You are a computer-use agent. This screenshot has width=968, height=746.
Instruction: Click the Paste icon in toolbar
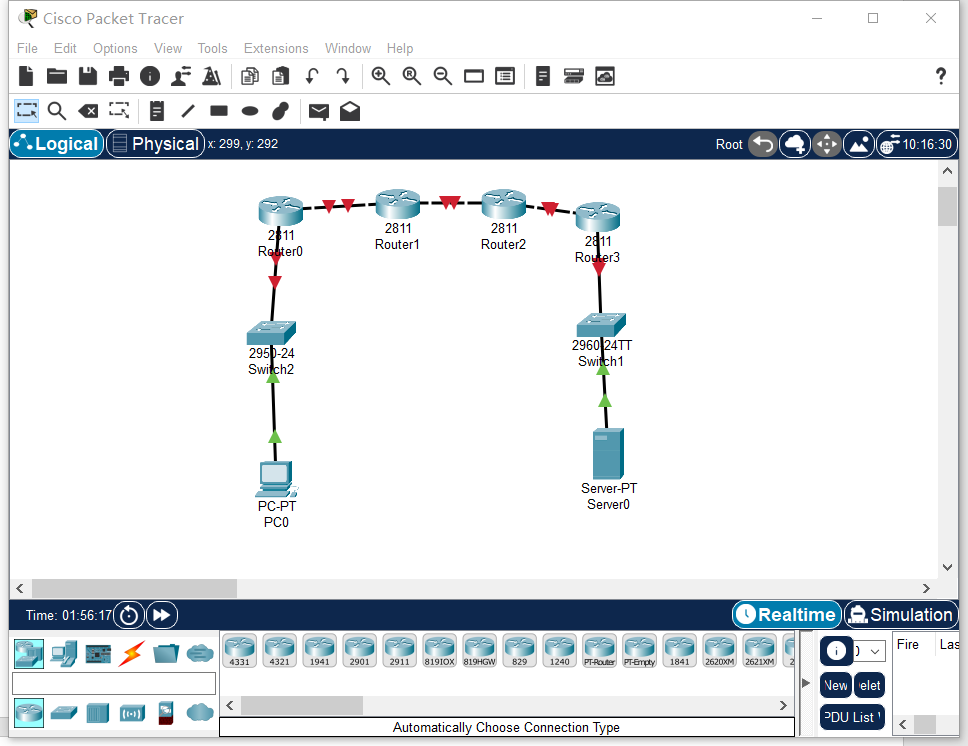[x=281, y=76]
